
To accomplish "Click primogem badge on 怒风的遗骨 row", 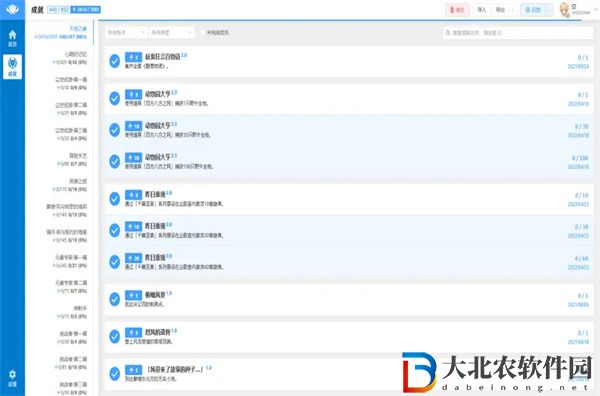I will click(133, 332).
